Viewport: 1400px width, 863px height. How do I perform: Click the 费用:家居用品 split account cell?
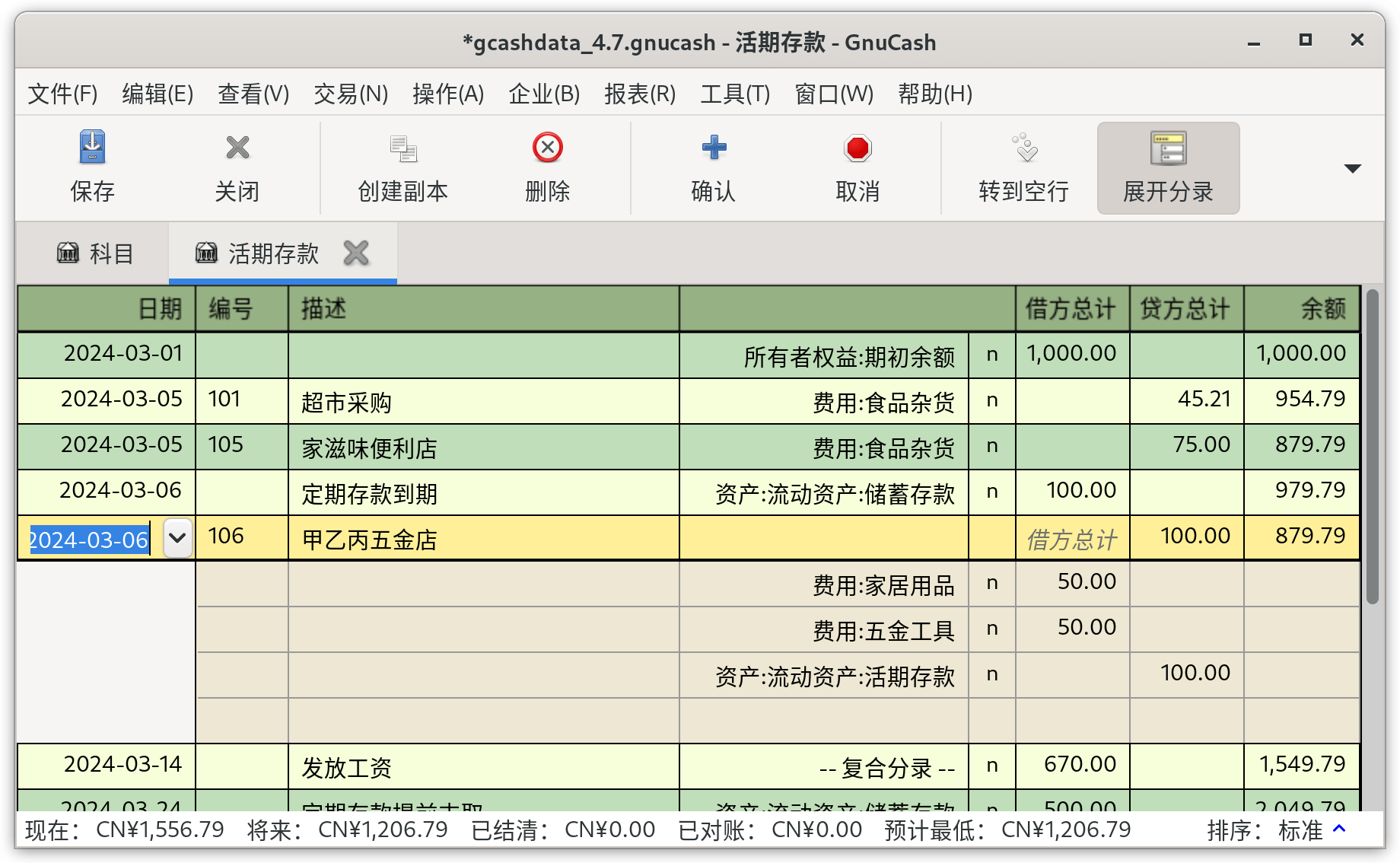pyautogui.click(x=824, y=584)
